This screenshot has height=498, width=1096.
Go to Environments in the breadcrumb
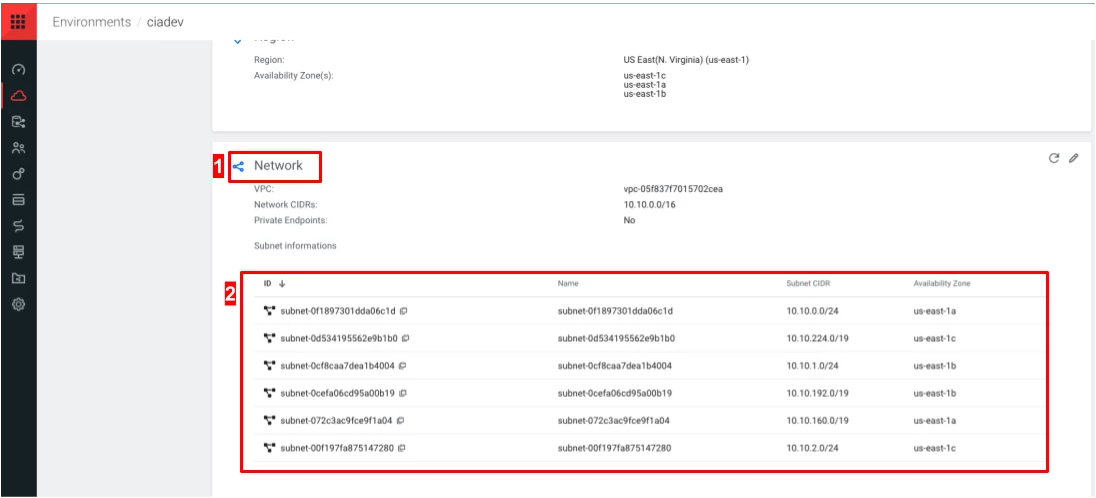(x=92, y=22)
